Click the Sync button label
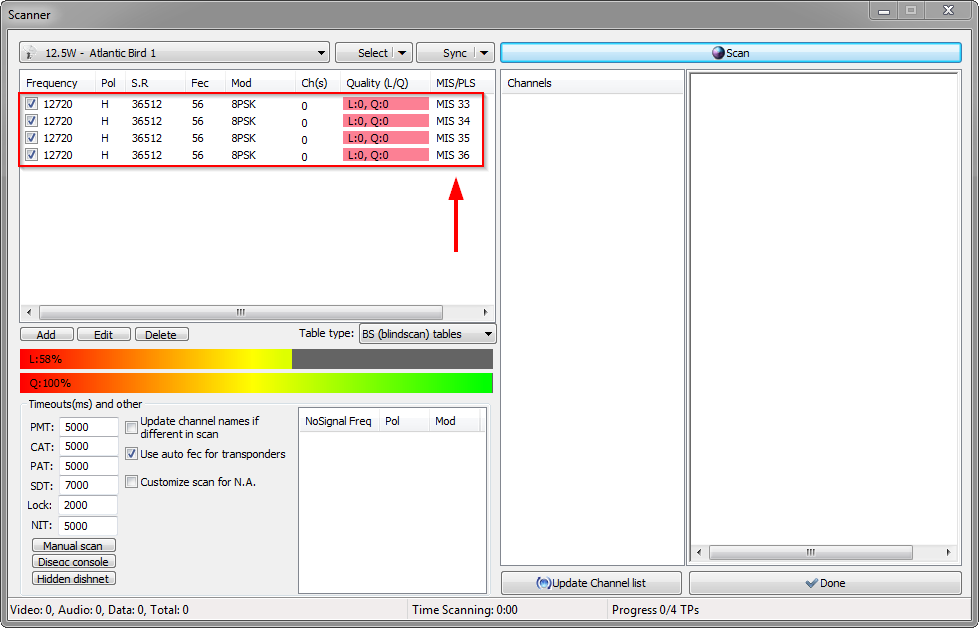Viewport: 979px width, 628px height. tap(455, 53)
